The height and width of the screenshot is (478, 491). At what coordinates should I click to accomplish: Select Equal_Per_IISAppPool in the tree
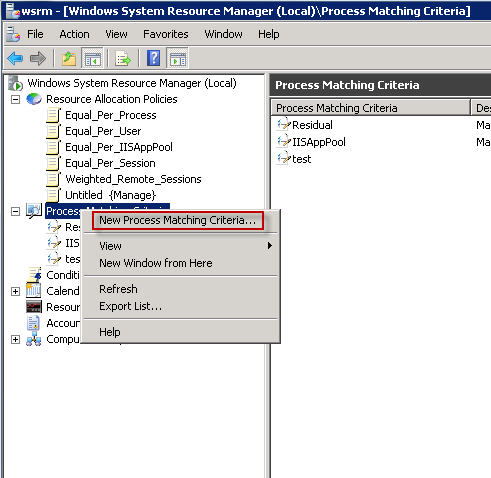click(119, 147)
